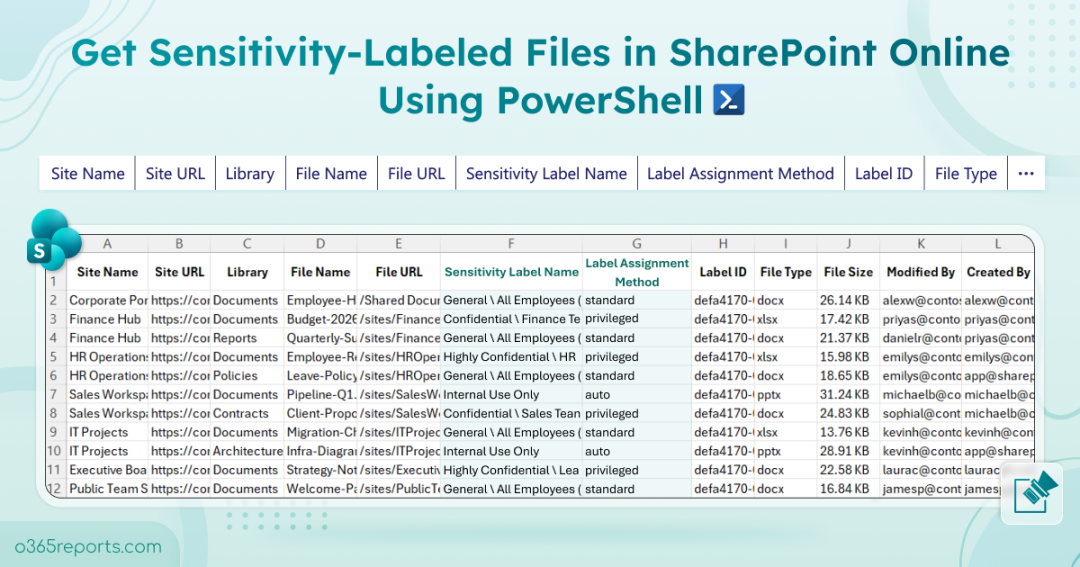Click Library in the column strip
This screenshot has height=567, width=1080.
pos(249,173)
